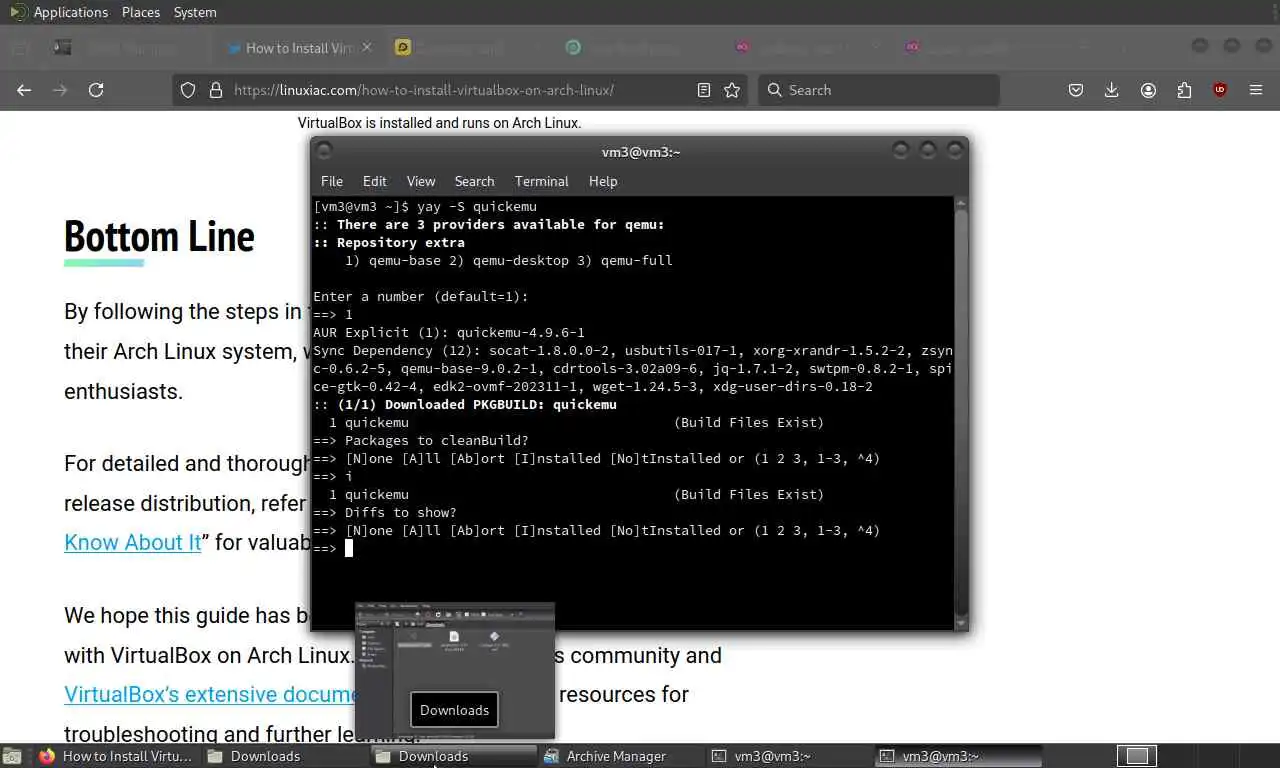The height and width of the screenshot is (768, 1280).
Task: Click the 'yay -S quickemu' command line
Action: coord(425,206)
